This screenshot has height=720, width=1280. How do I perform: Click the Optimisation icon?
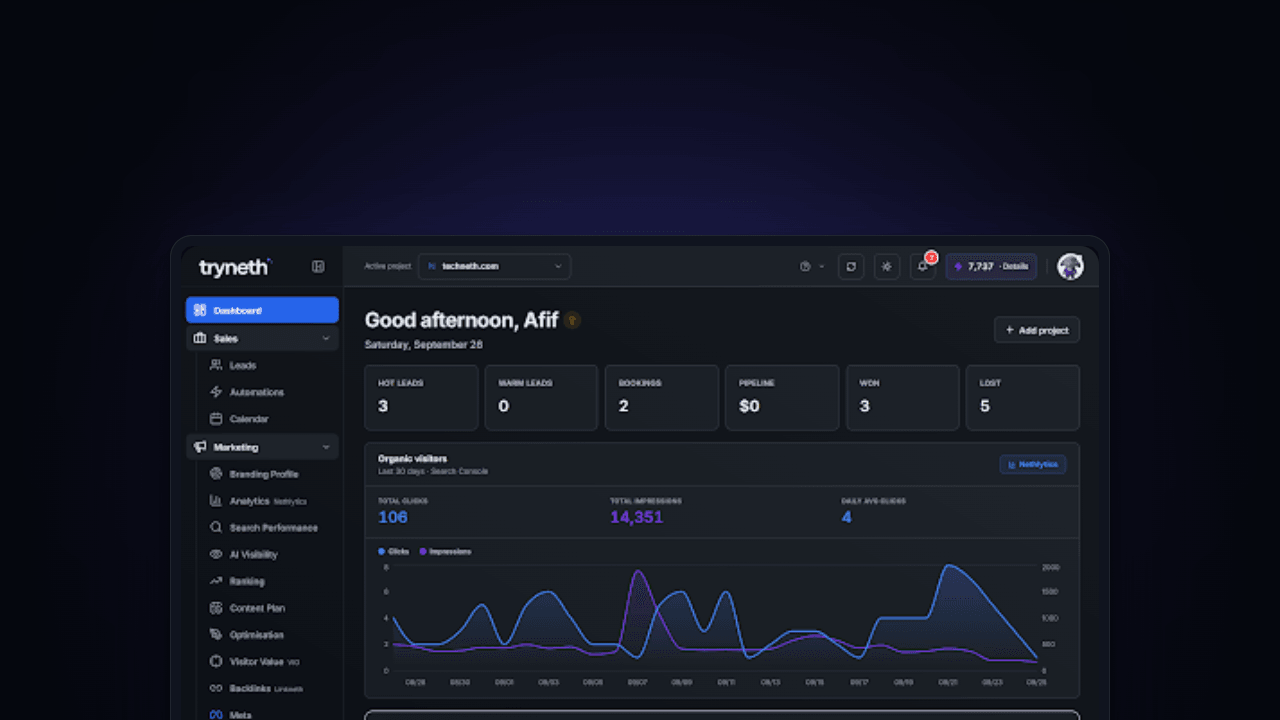[x=216, y=635]
